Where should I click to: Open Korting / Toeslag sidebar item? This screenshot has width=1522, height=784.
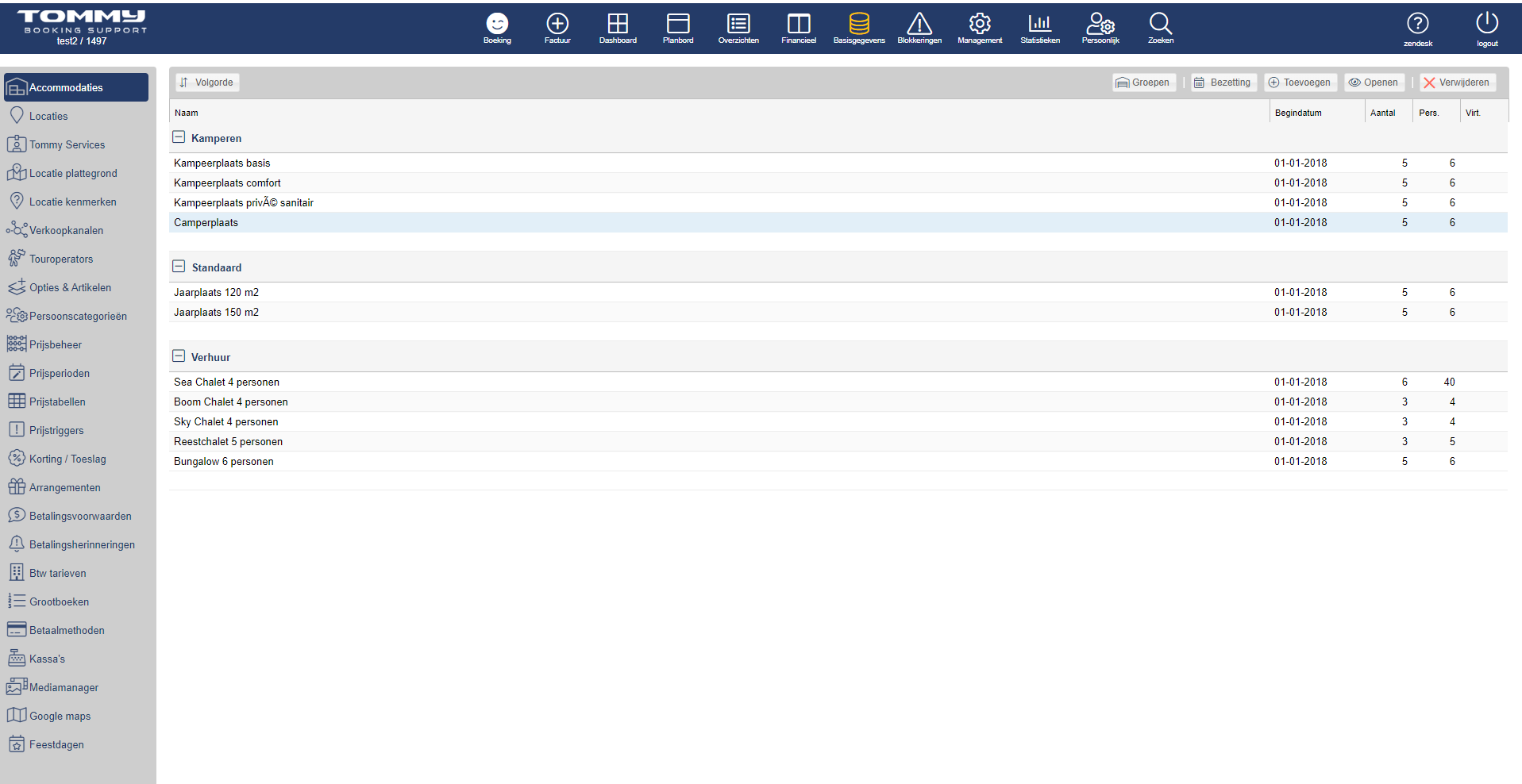(x=76, y=459)
